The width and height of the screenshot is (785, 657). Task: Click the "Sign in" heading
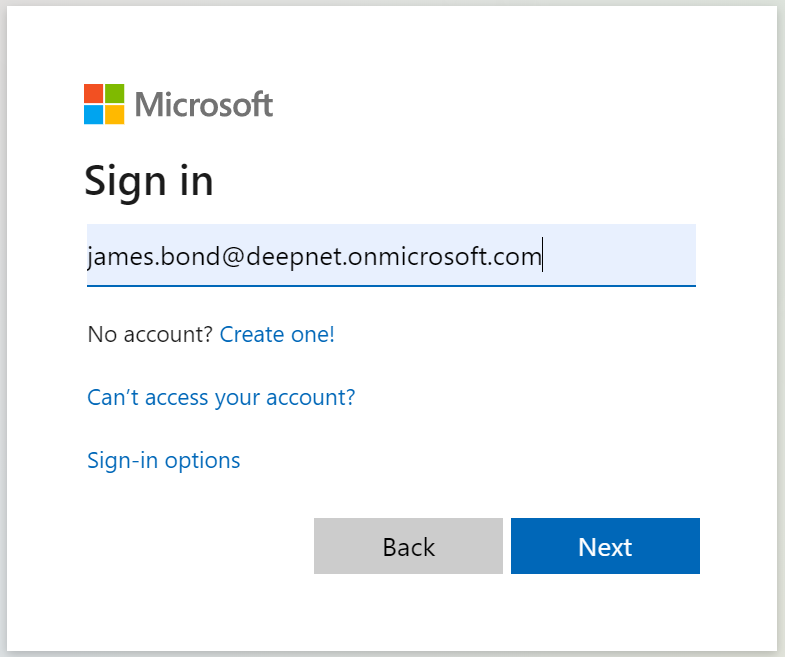click(148, 182)
